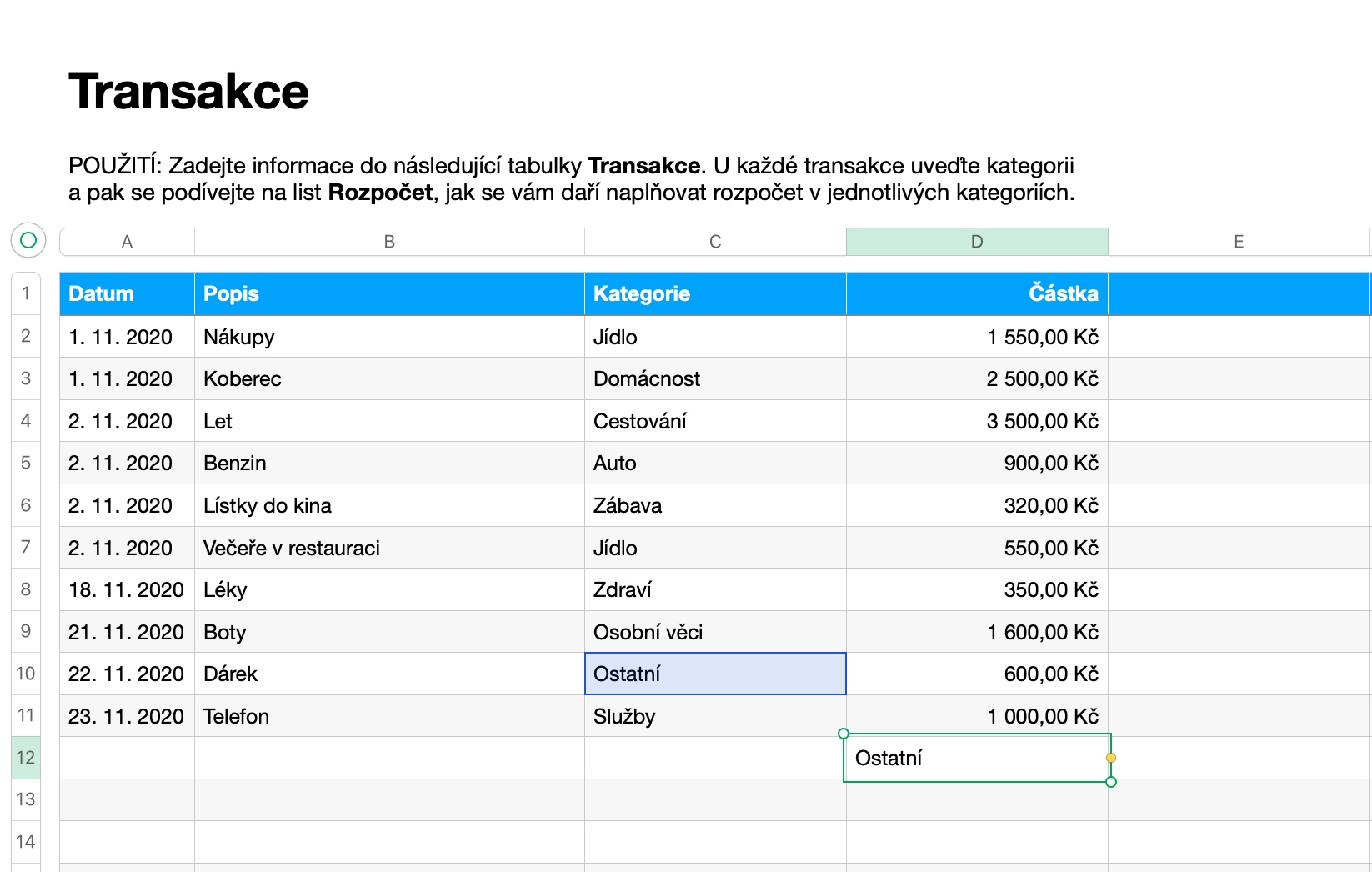Select column D header

(x=977, y=242)
